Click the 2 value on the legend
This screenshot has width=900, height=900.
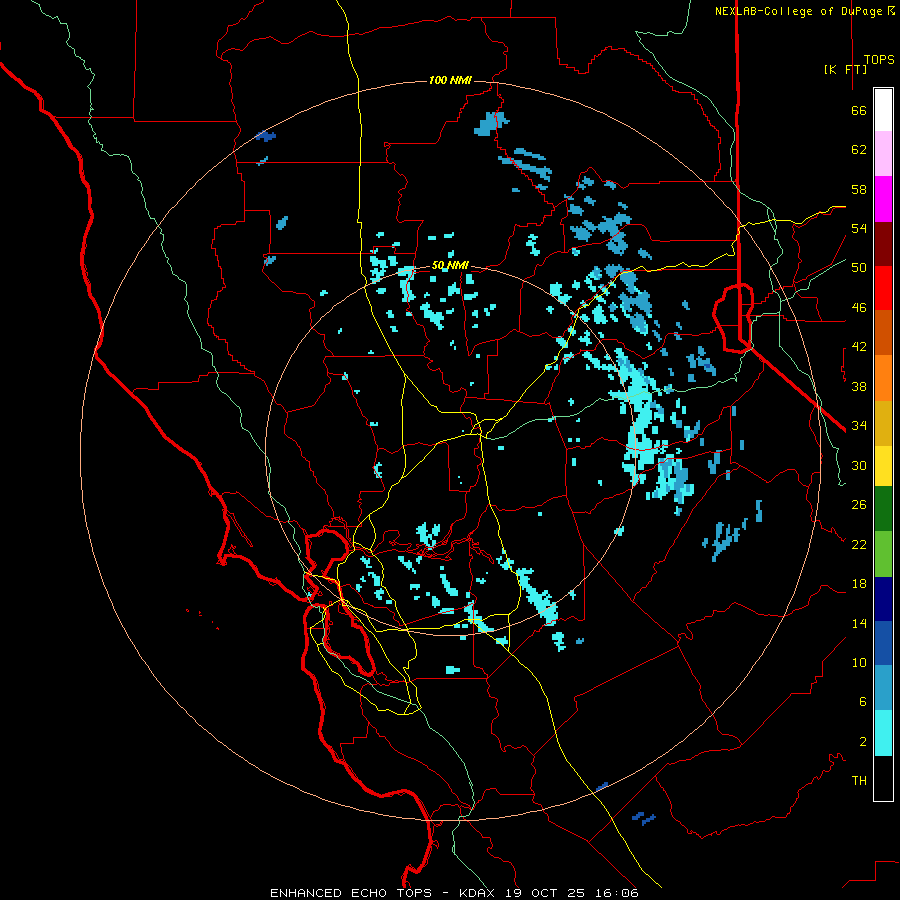tap(863, 742)
